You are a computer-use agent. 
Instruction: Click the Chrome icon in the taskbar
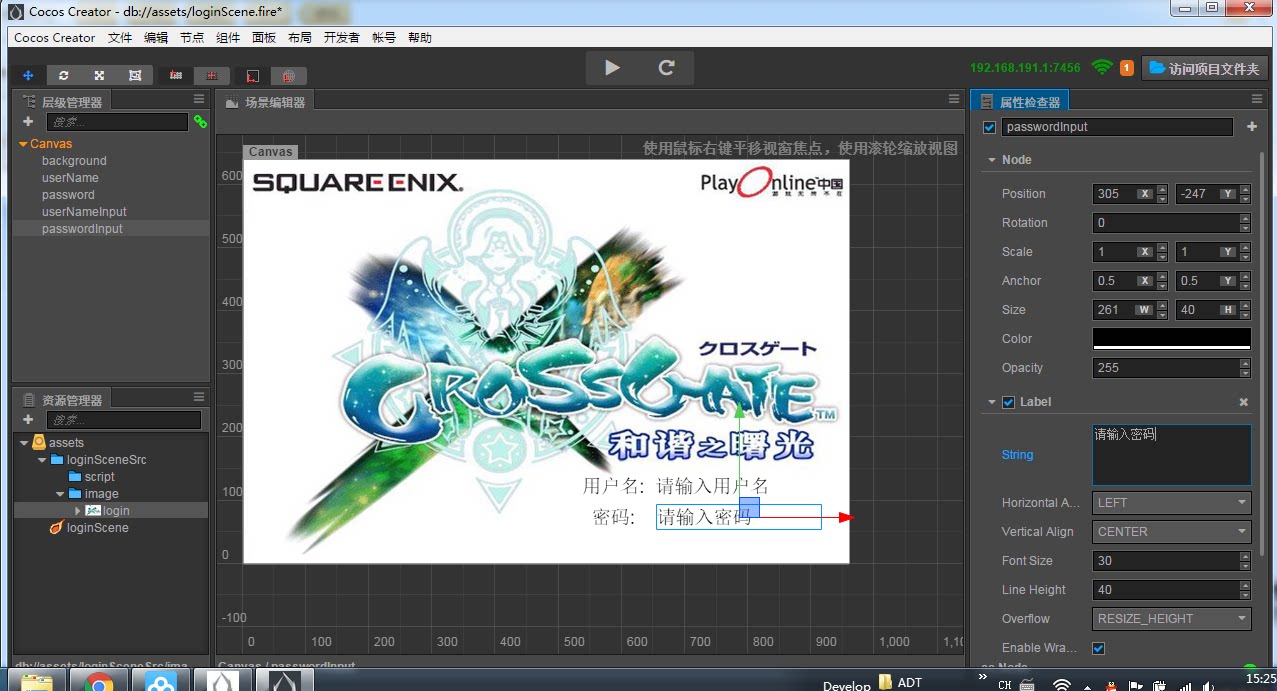[x=98, y=682]
